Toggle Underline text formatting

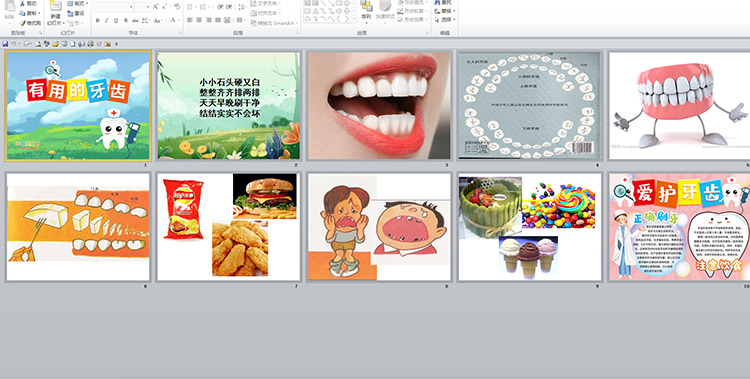115,21
